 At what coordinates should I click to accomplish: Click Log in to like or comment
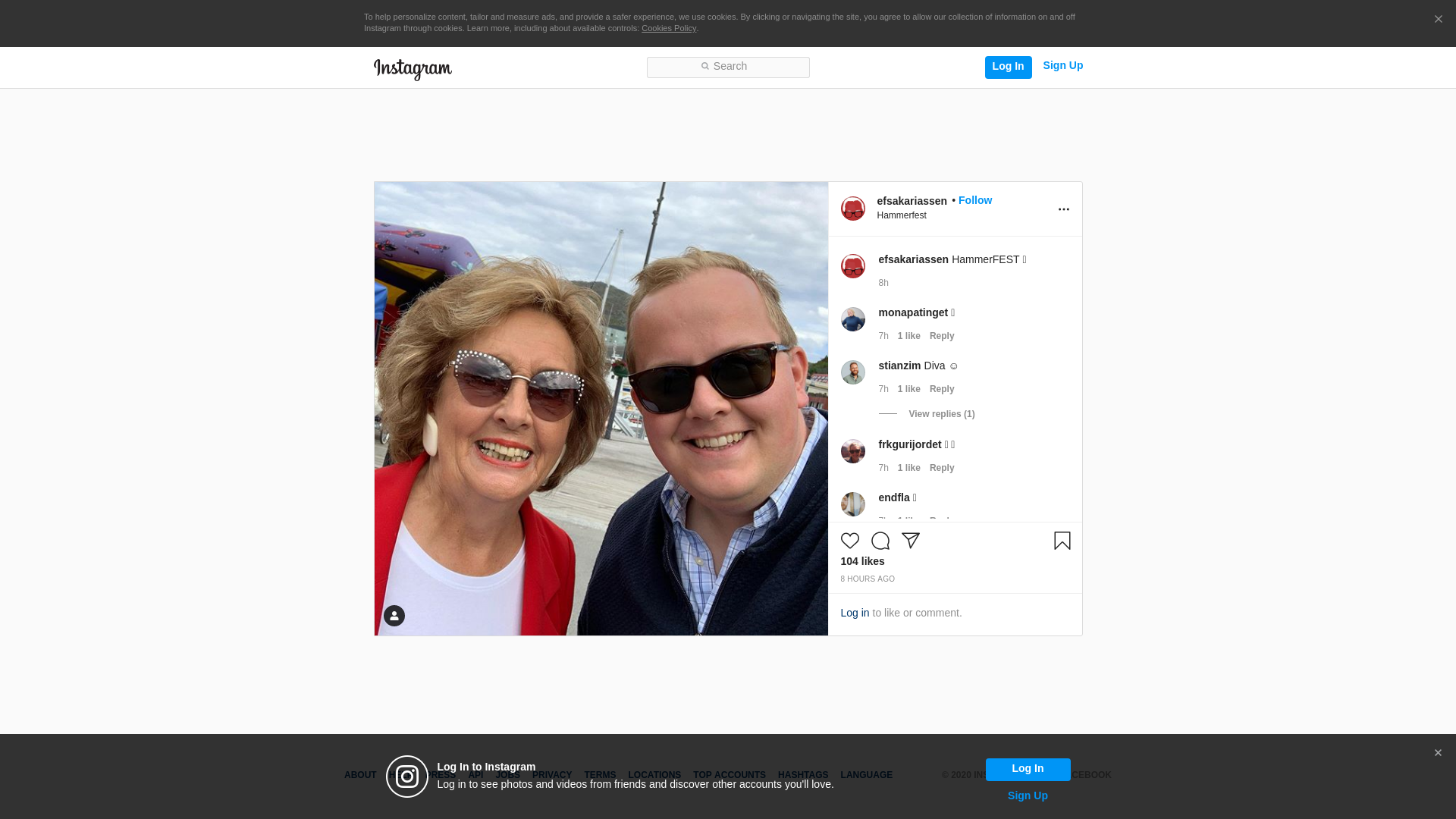pos(854,613)
